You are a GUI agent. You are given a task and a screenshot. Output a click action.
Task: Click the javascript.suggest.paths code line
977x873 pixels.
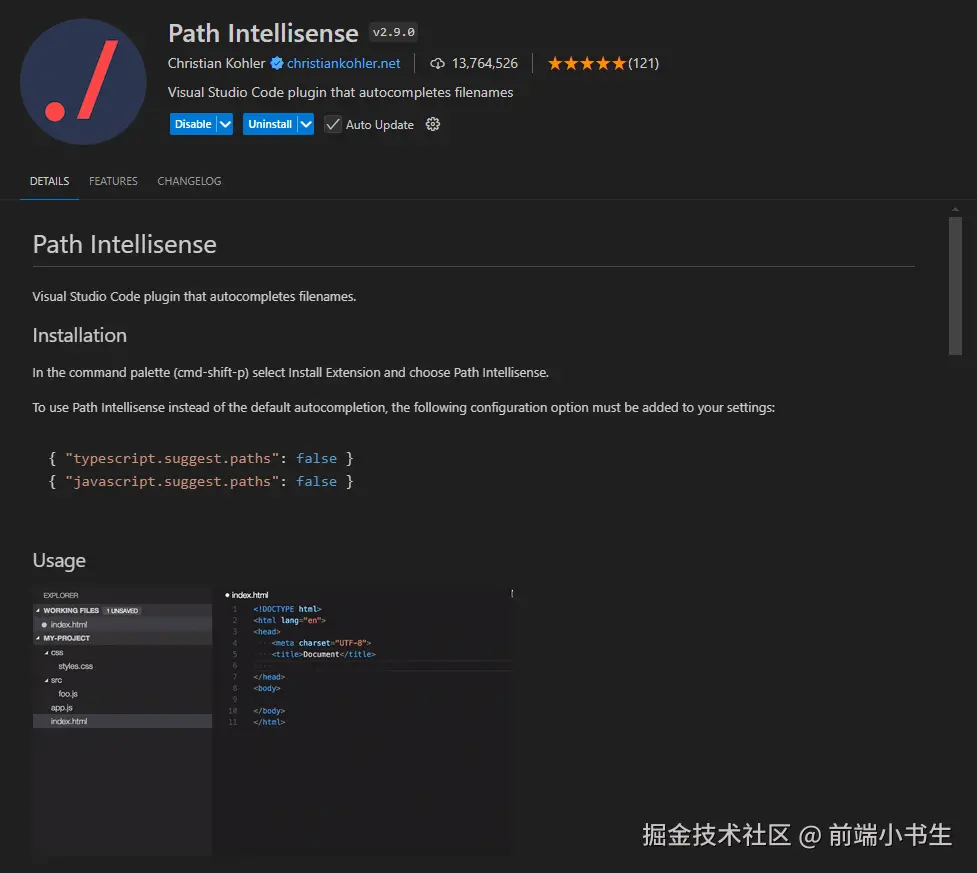201,481
